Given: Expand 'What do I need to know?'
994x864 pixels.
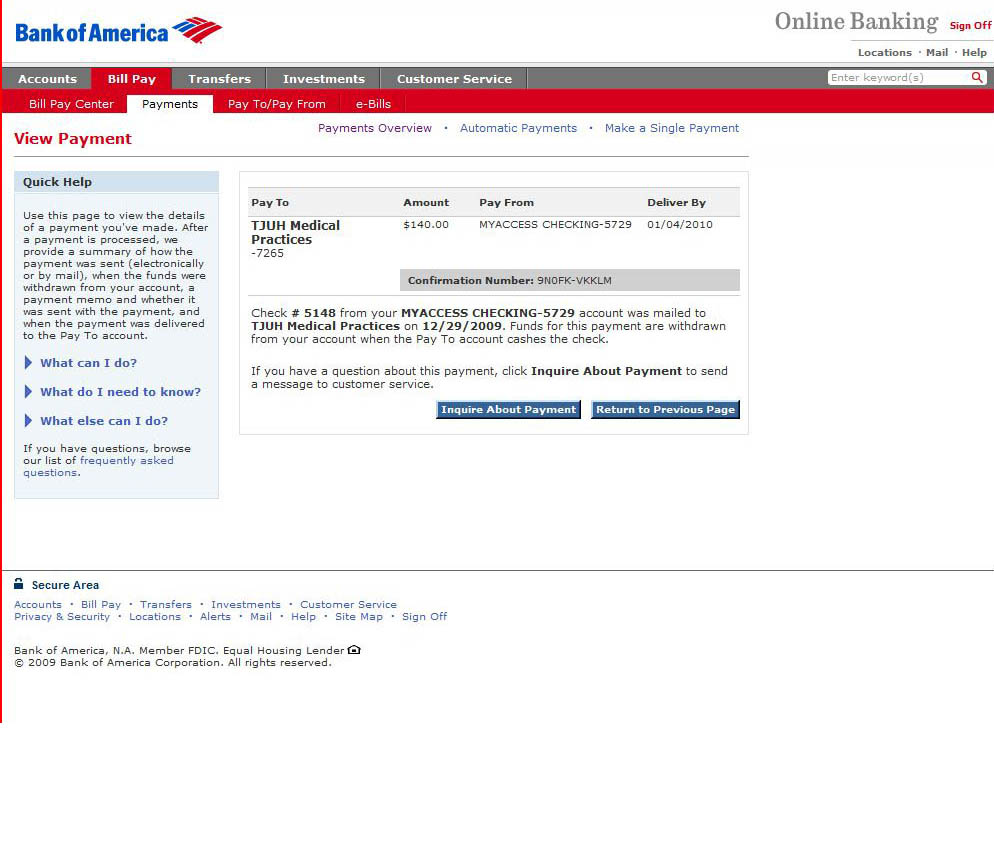Looking at the screenshot, I should tap(120, 392).
